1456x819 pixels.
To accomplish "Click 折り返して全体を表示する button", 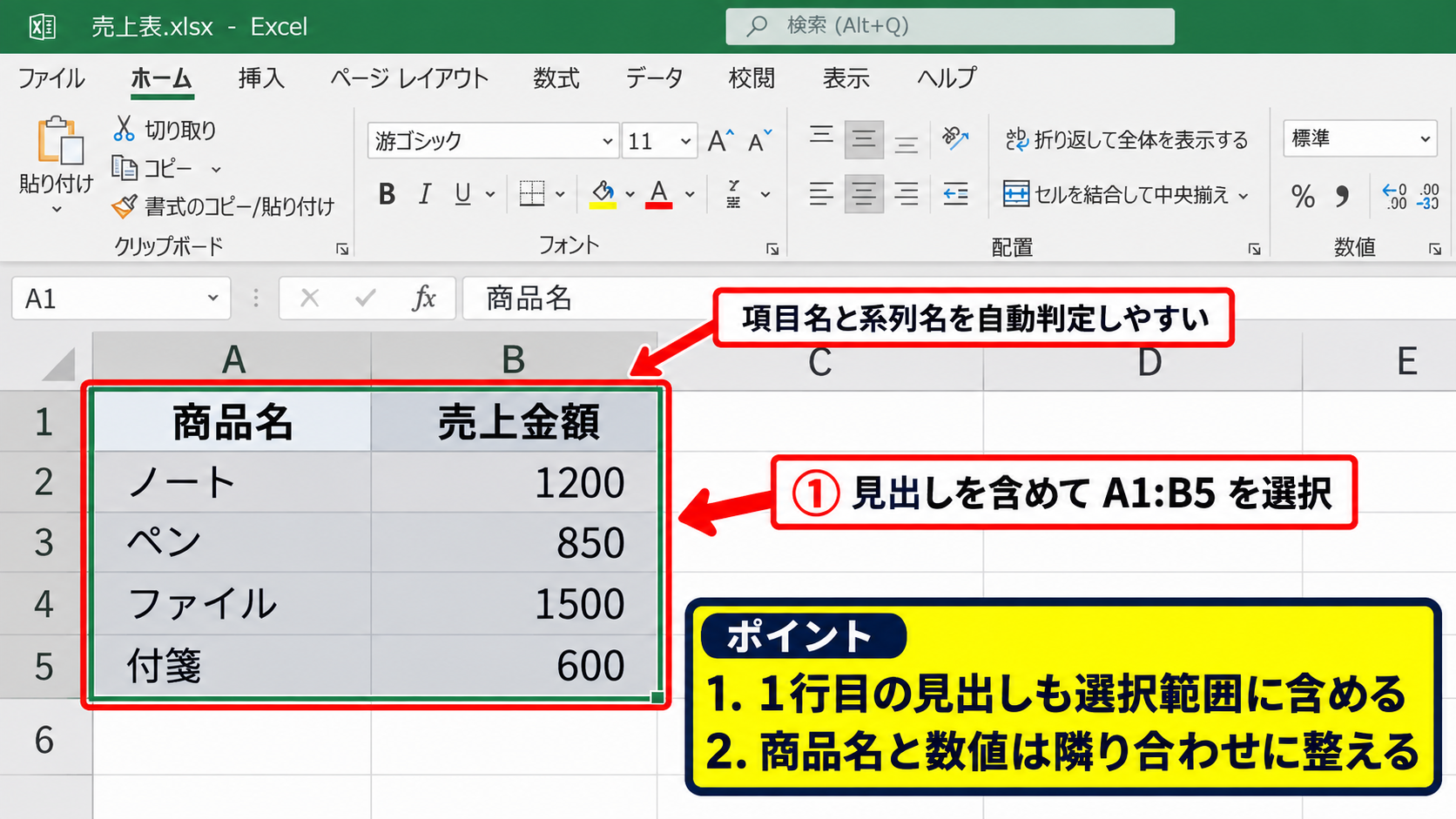I will point(1127,139).
